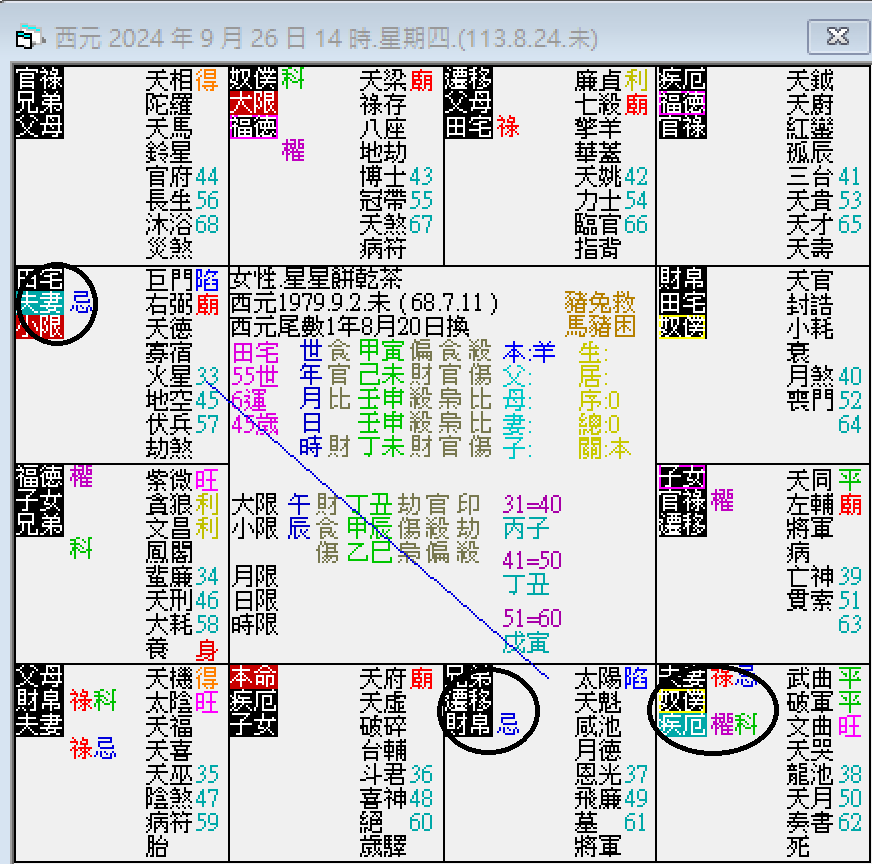Select the star 天相 in the top-left palace
Image resolution: width=872 pixels, height=864 pixels.
coord(169,81)
